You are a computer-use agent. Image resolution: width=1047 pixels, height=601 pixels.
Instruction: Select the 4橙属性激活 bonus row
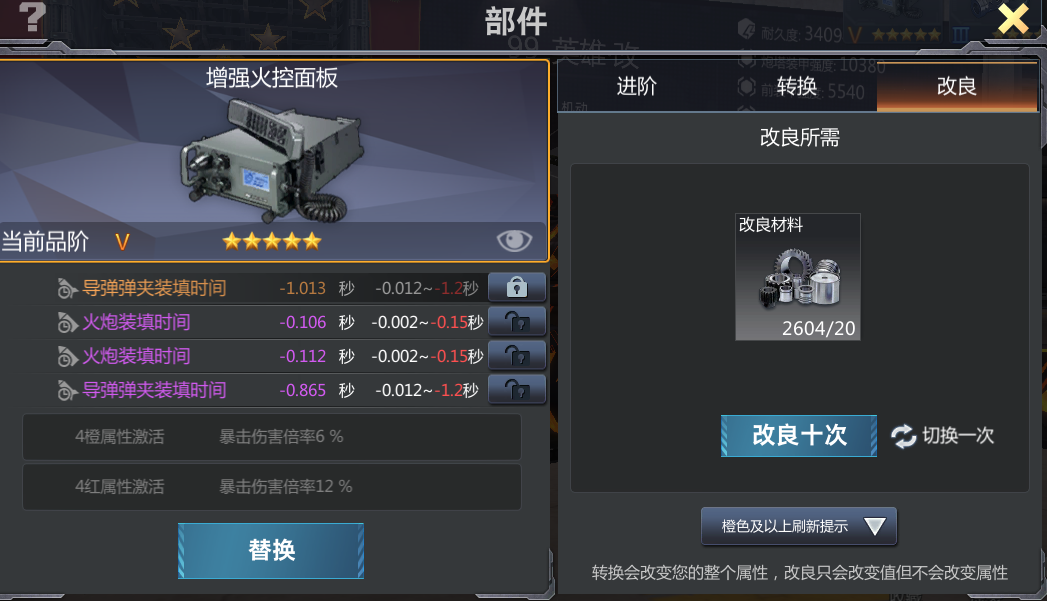pyautogui.click(x=272, y=437)
